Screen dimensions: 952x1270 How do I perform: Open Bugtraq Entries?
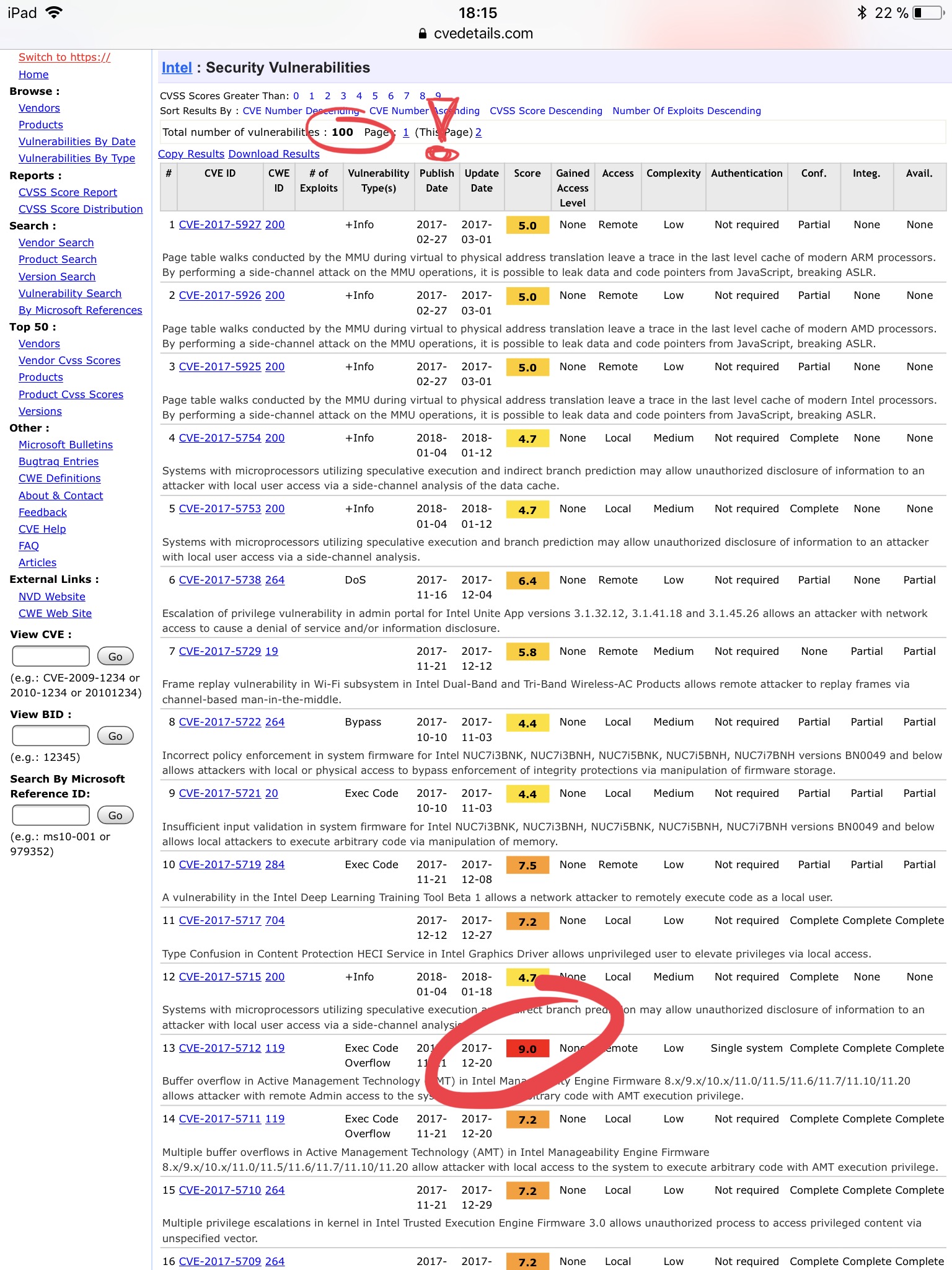coord(58,461)
